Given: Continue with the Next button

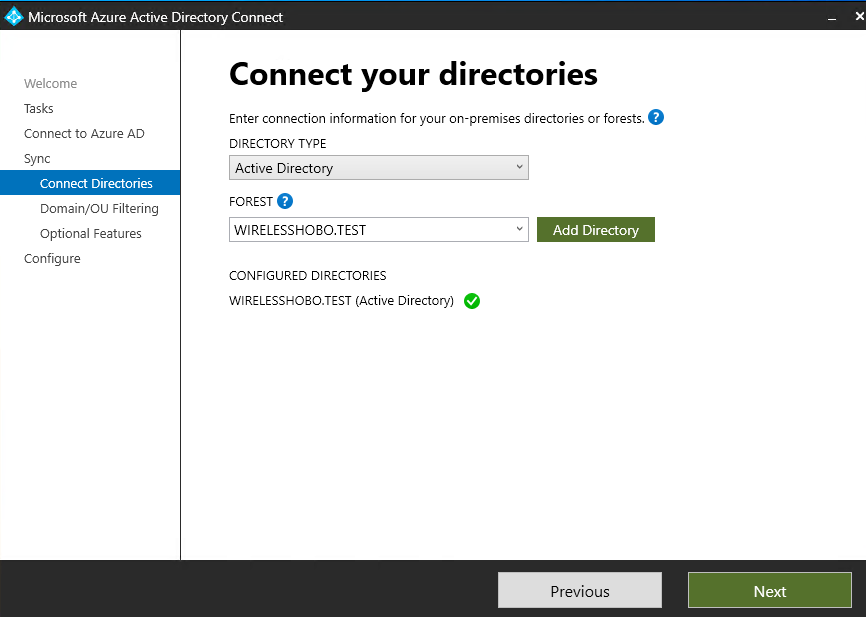Looking at the screenshot, I should pyautogui.click(x=769, y=591).
